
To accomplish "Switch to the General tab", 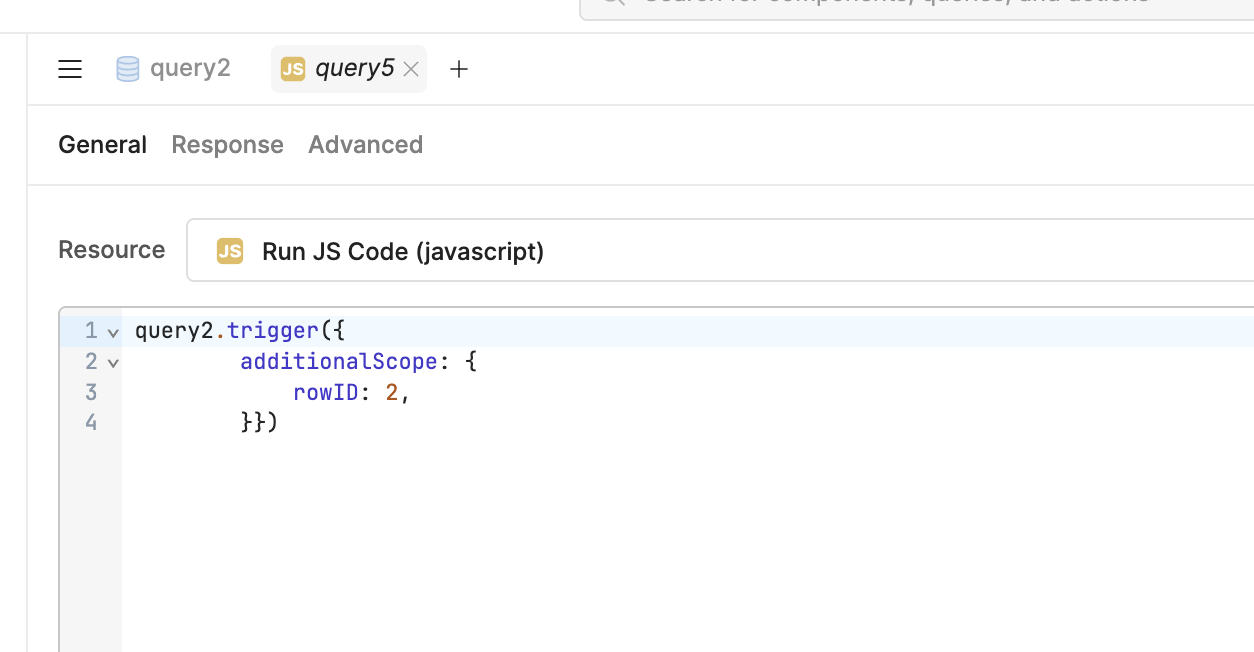I will 102,145.
